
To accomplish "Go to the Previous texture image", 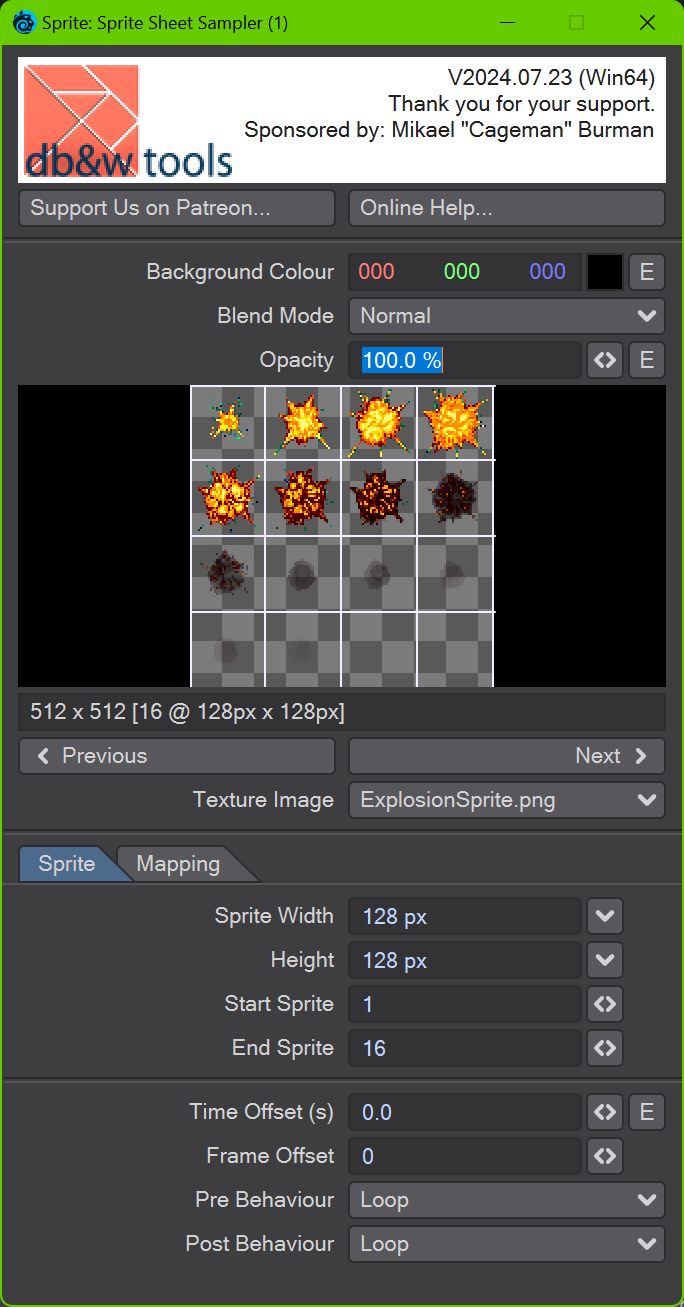I will tap(177, 756).
